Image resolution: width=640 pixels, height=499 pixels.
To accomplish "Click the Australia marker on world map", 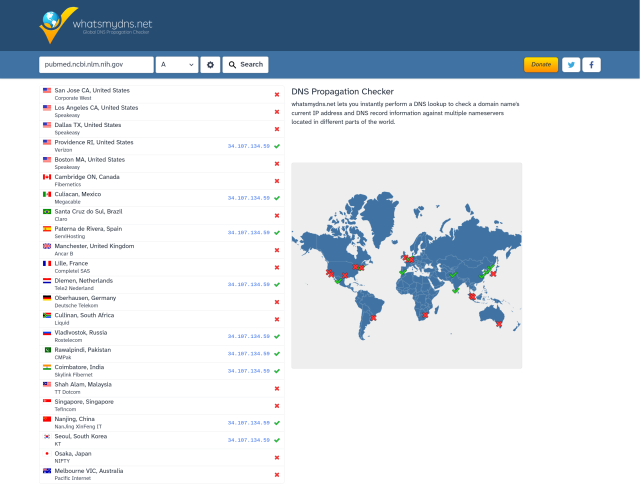I will point(499,323).
